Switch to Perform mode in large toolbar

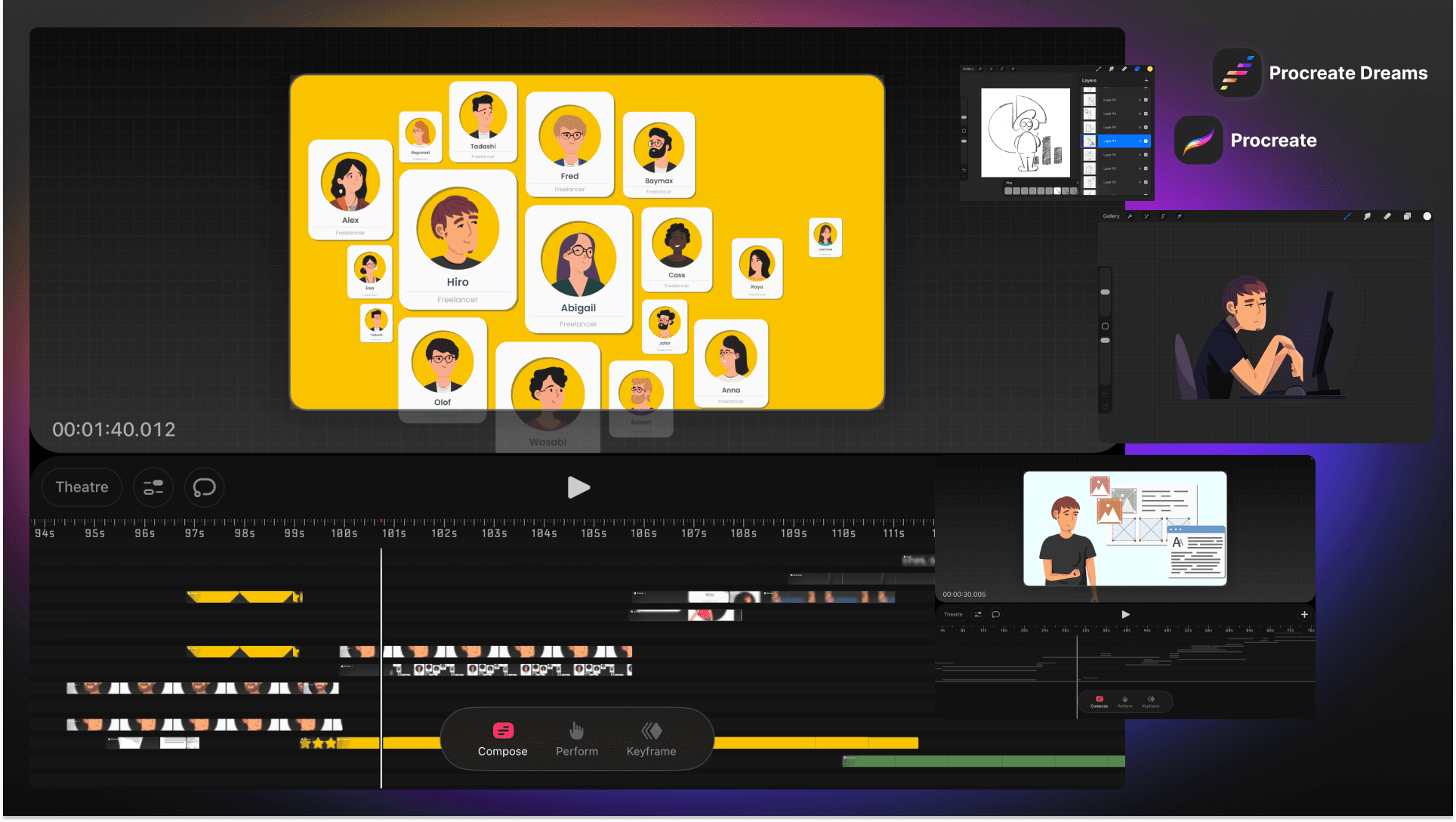[x=577, y=739]
